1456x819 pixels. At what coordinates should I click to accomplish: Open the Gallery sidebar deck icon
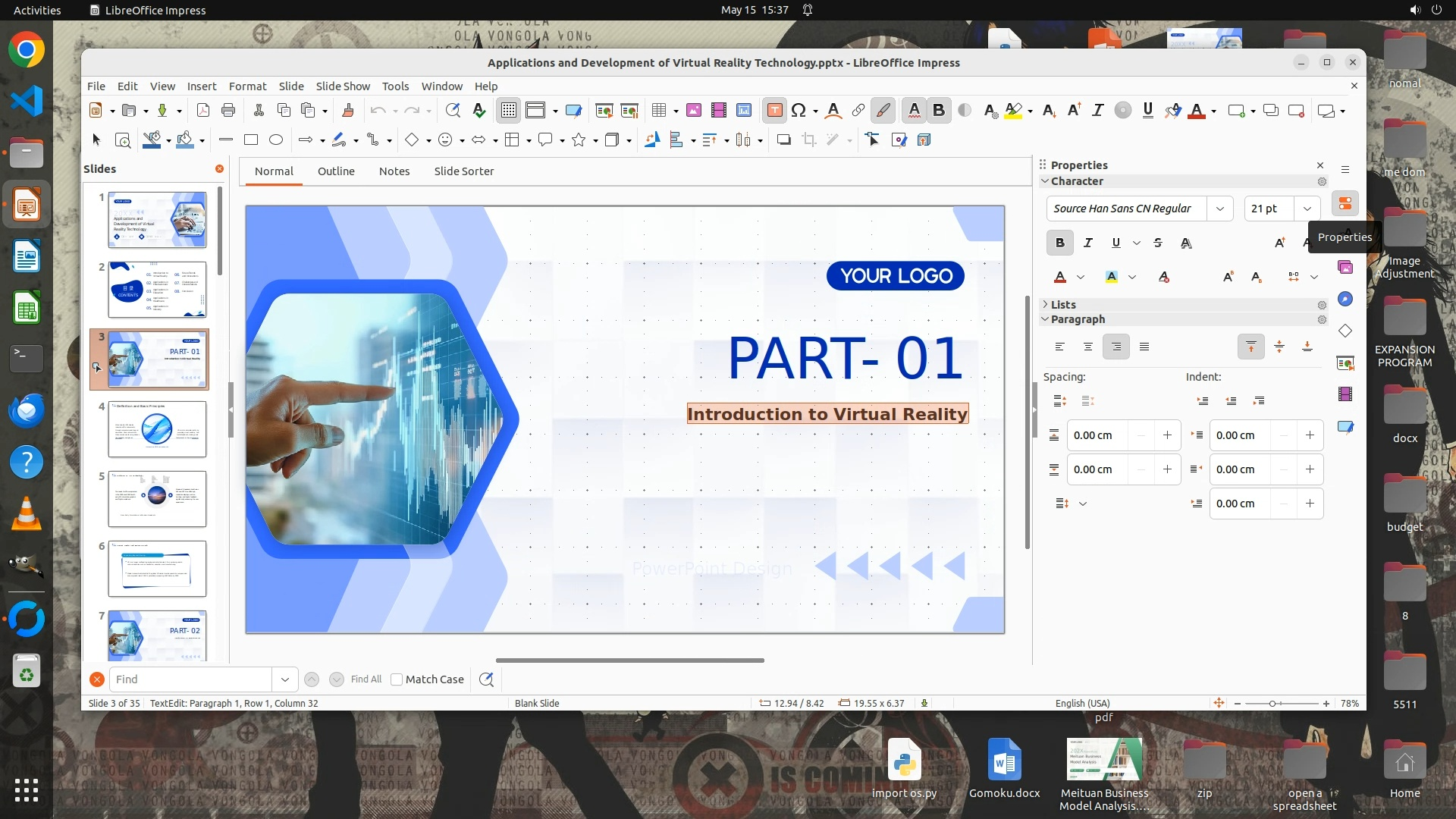1345,267
